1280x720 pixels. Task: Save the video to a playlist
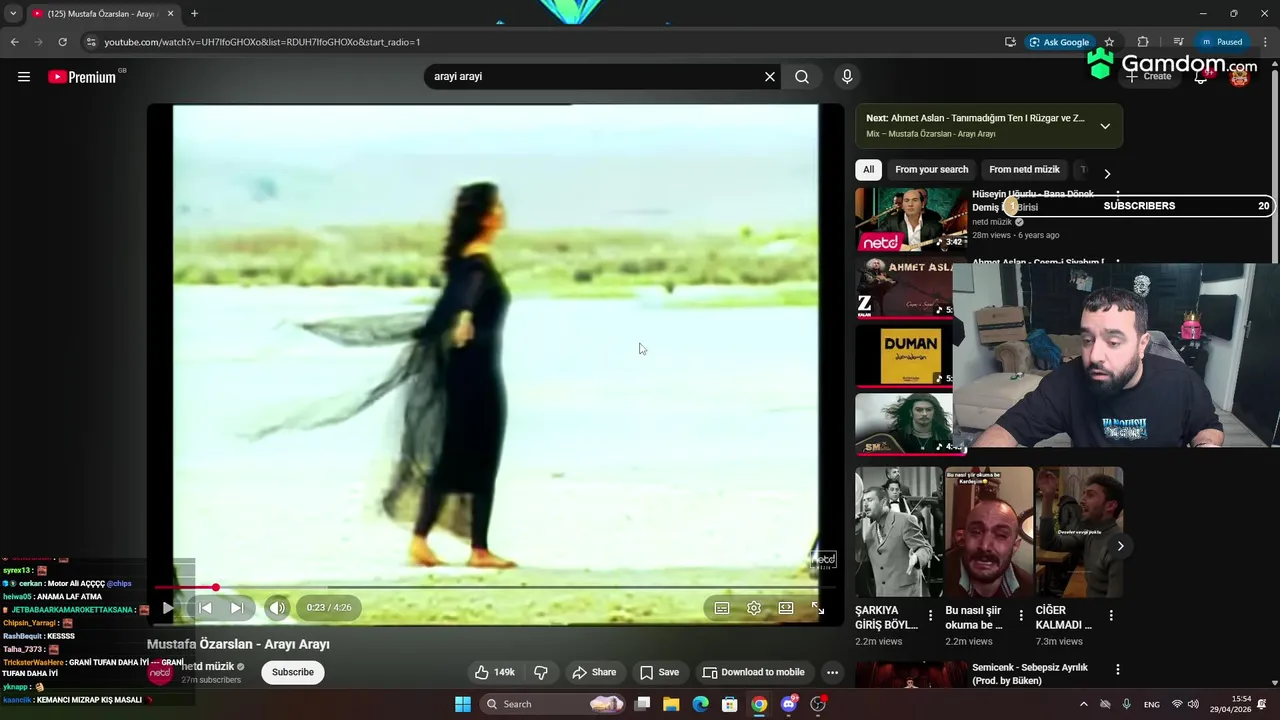659,673
